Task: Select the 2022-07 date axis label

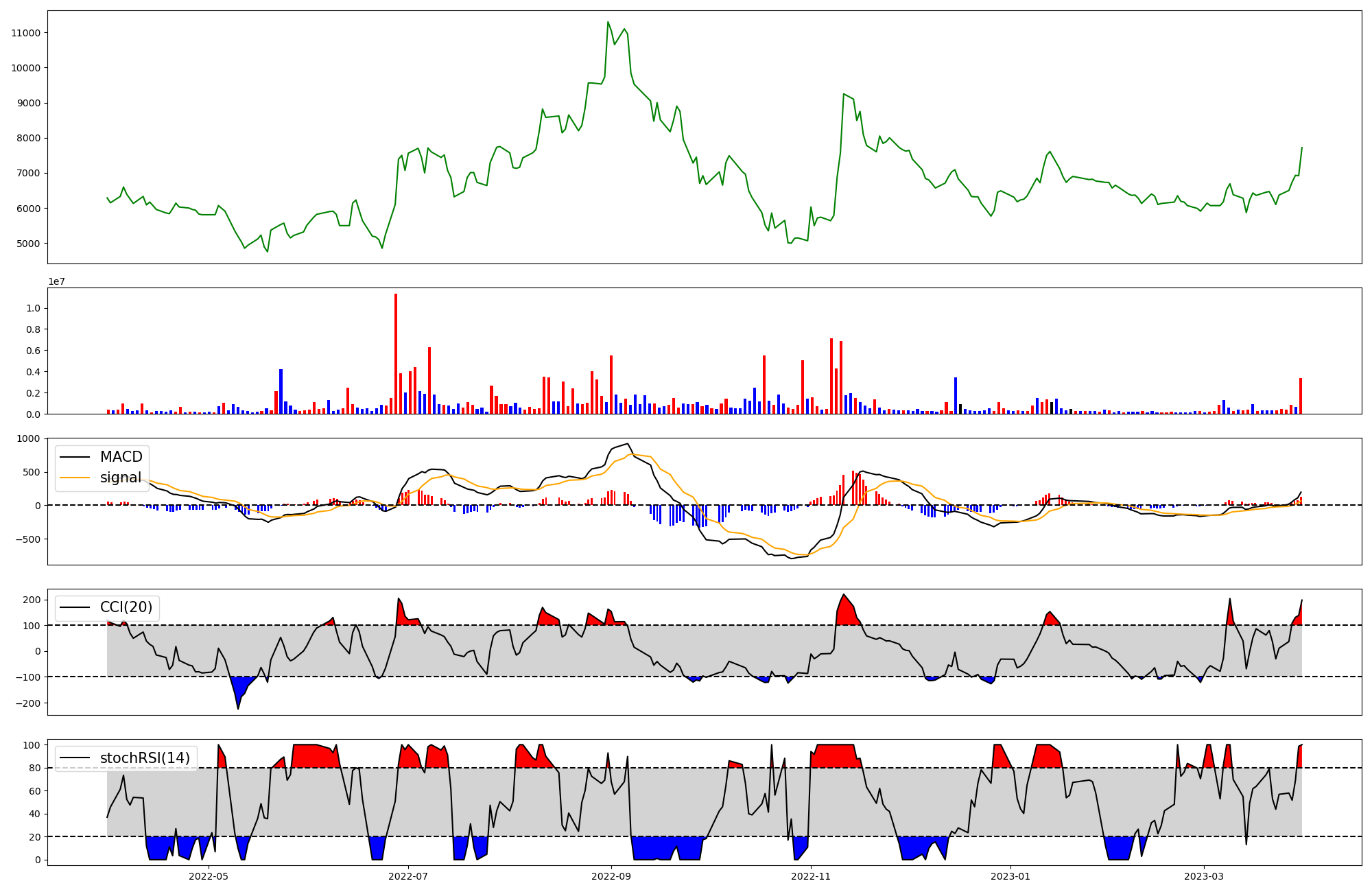Action: (x=409, y=876)
